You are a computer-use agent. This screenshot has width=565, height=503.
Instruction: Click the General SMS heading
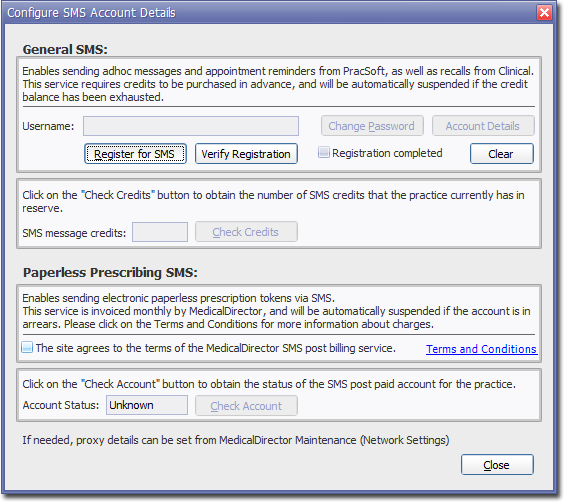click(x=65, y=49)
